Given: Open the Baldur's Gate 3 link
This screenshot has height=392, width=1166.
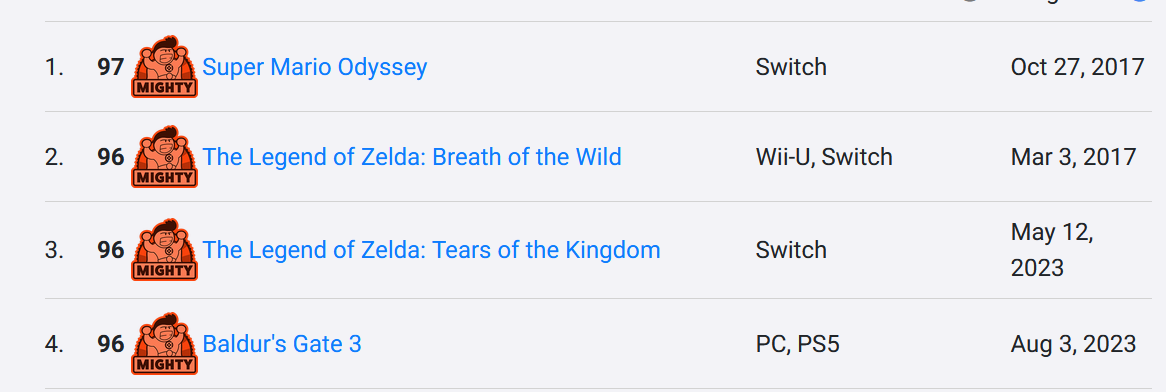Looking at the screenshot, I should tap(282, 344).
